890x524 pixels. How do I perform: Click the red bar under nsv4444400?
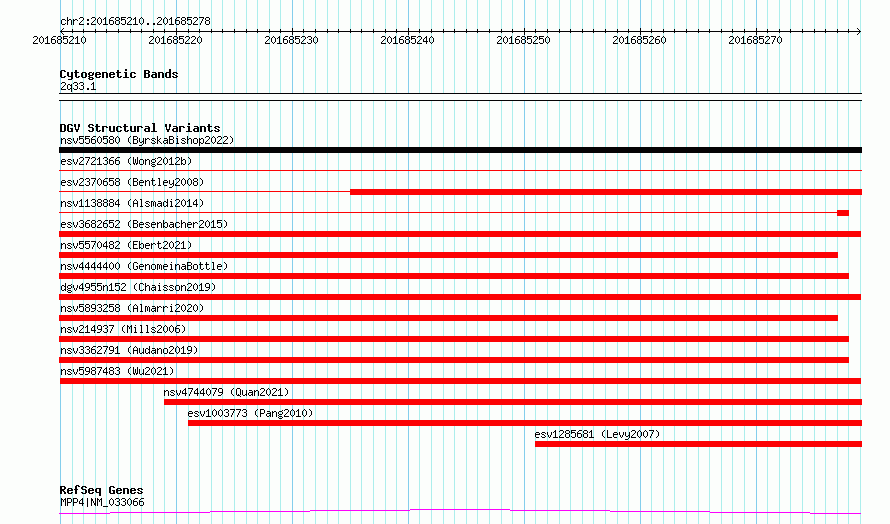coord(454,276)
